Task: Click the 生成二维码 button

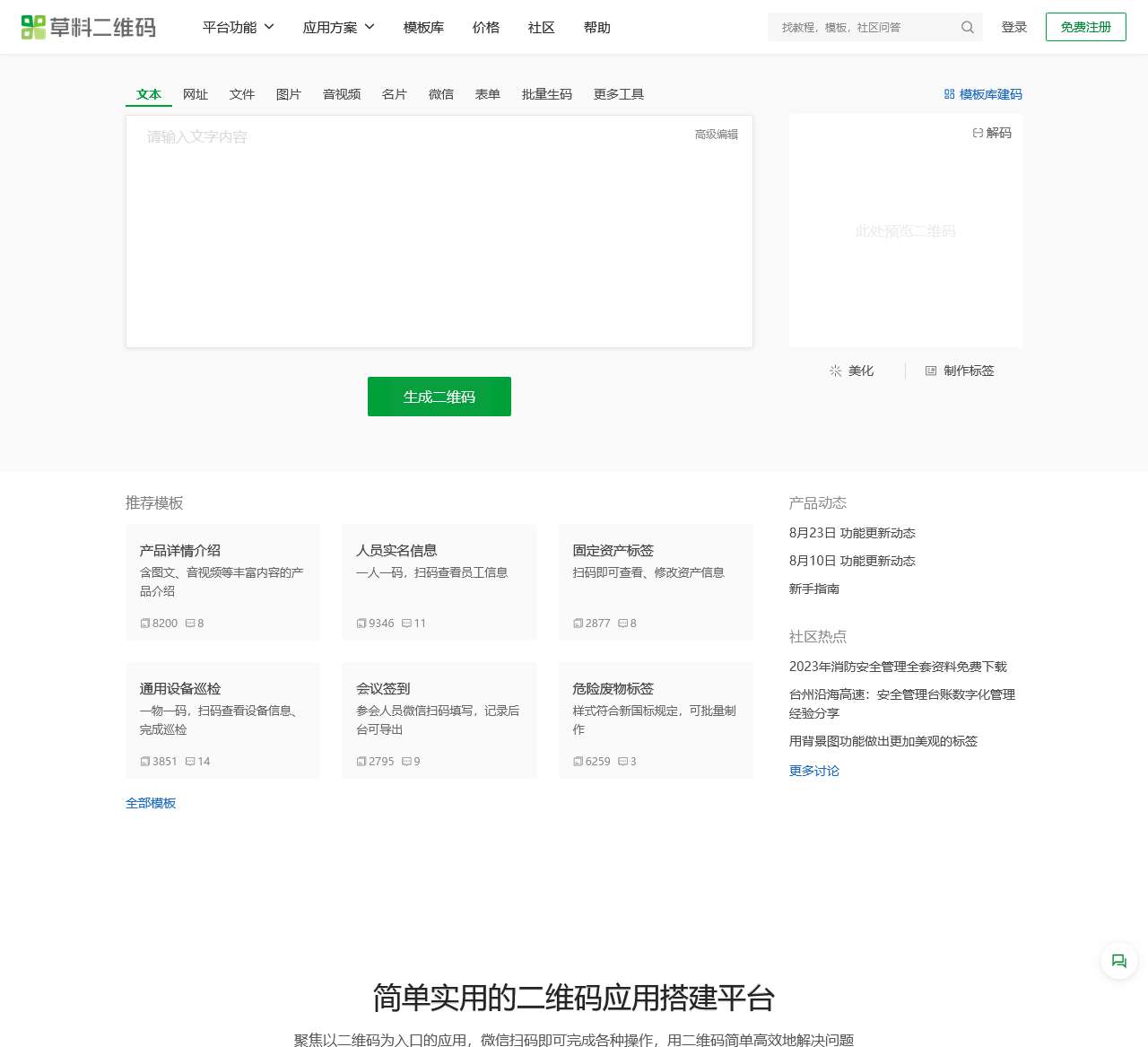Action: (x=439, y=397)
